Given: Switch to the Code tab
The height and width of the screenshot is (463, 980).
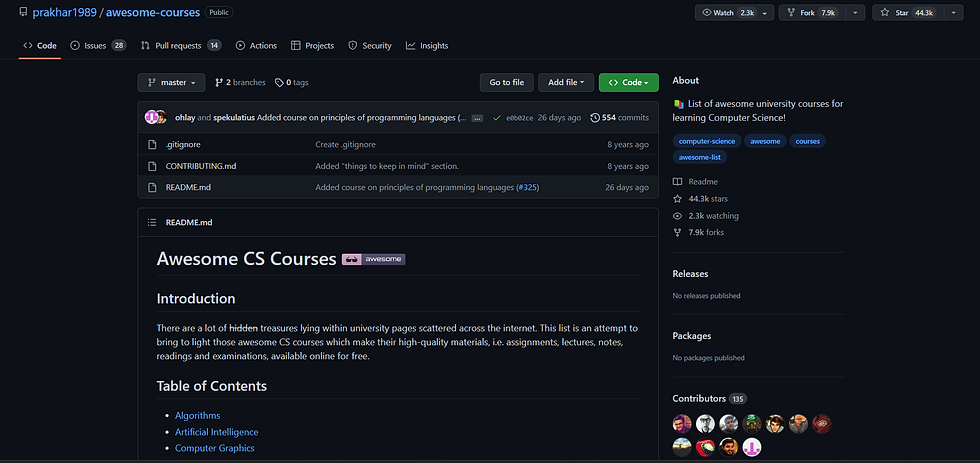Looking at the screenshot, I should click(40, 46).
